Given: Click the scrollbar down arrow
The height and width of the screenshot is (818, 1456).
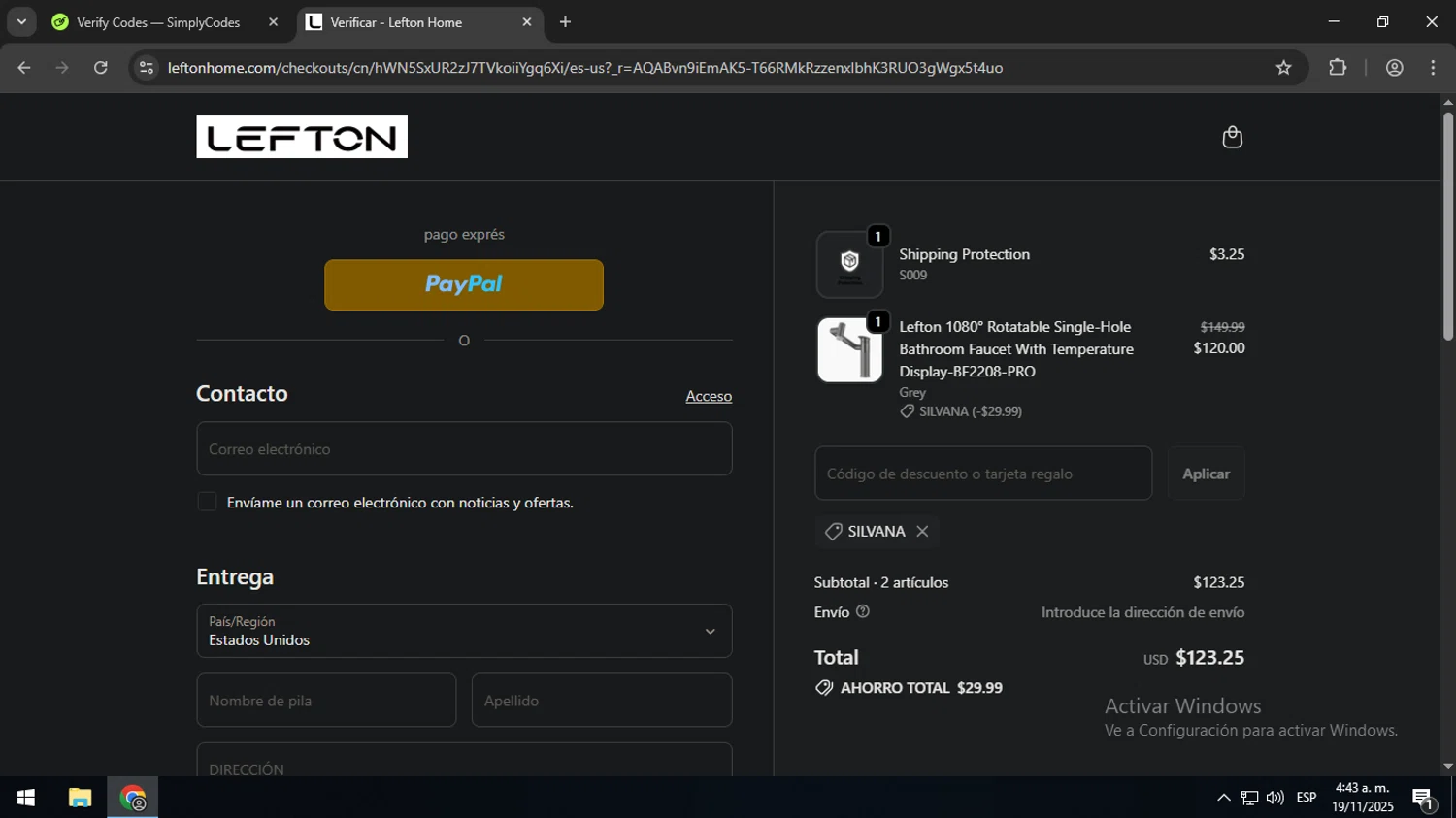Looking at the screenshot, I should (x=1447, y=766).
